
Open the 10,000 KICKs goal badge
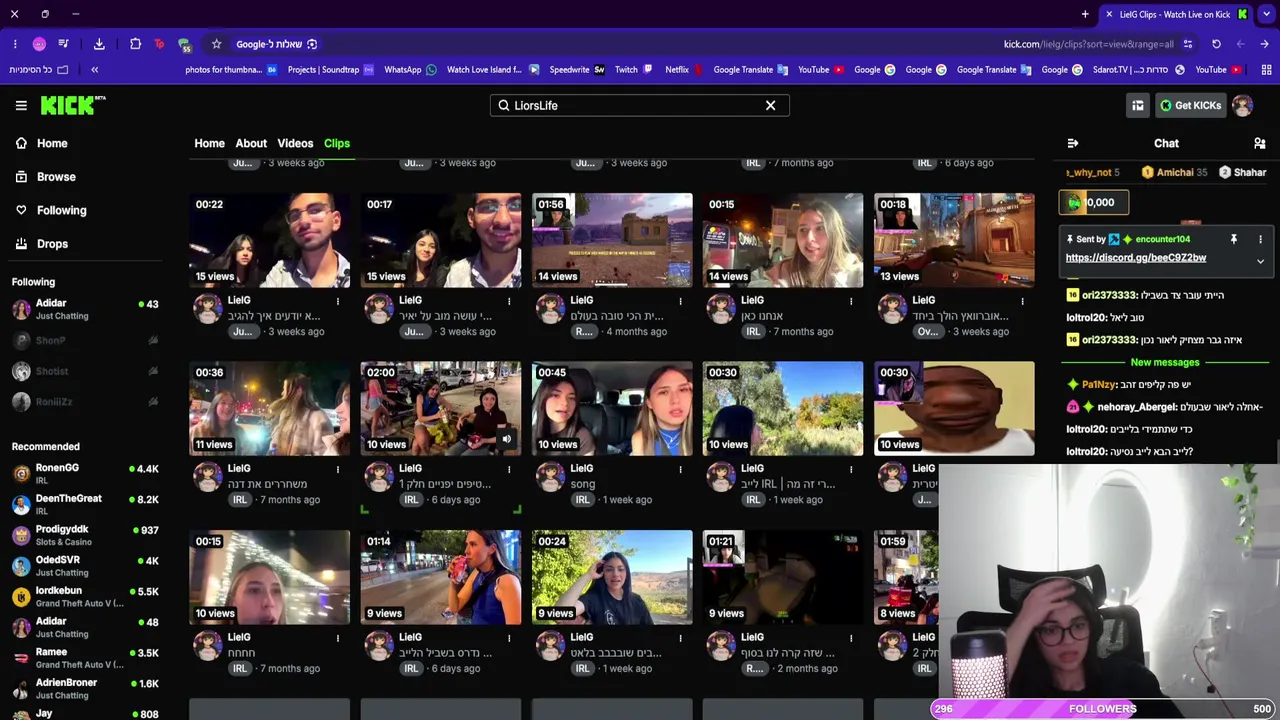1093,202
